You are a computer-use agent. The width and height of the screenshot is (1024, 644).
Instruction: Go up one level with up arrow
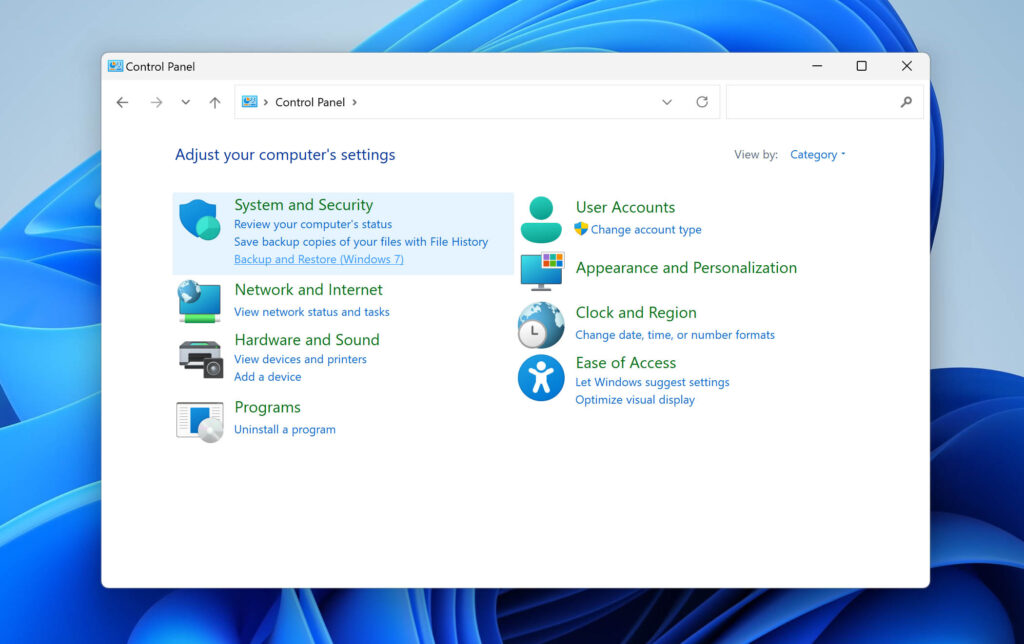[x=215, y=103]
